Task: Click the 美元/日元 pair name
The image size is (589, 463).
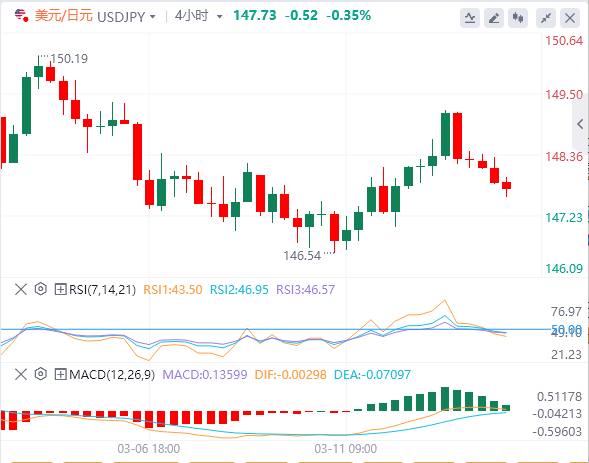Action: [63, 16]
